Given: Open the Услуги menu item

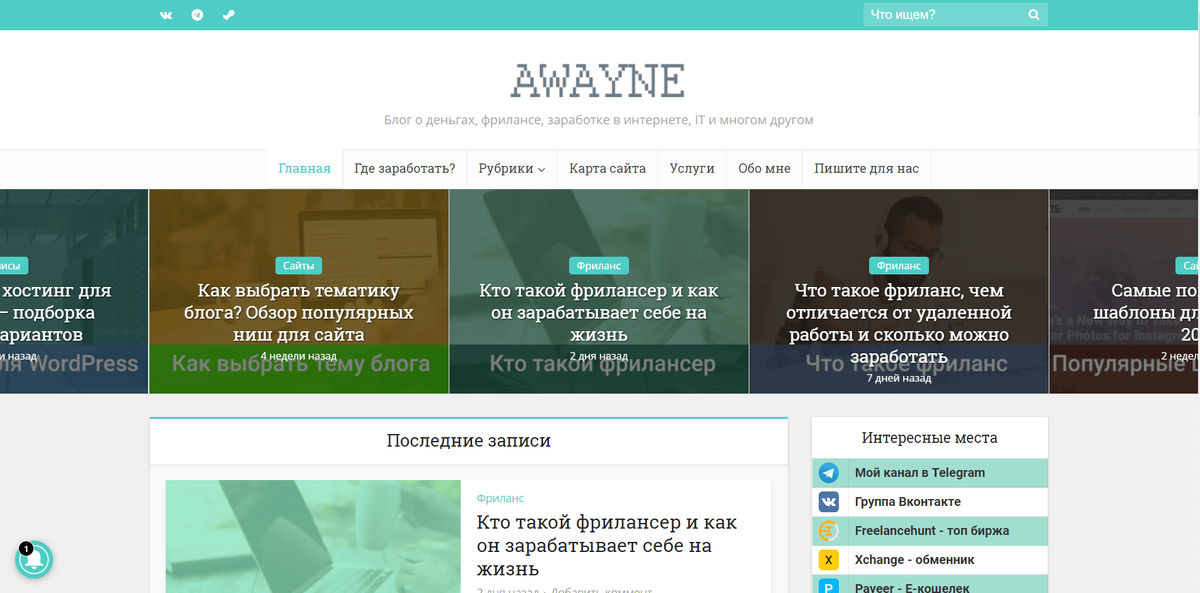Looking at the screenshot, I should (692, 168).
